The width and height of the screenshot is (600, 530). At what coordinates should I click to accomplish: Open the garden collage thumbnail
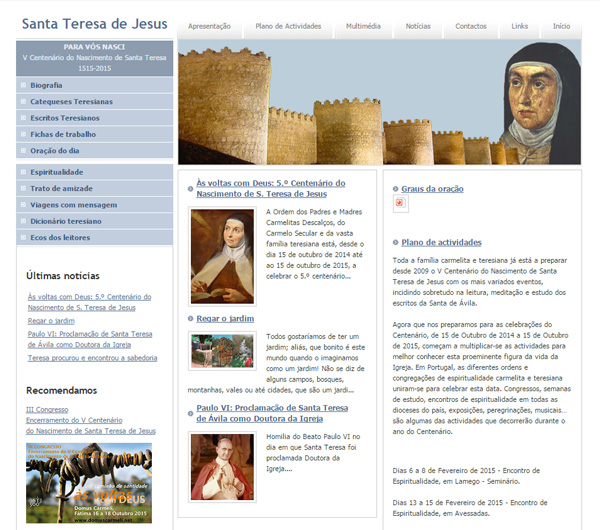tap(222, 351)
